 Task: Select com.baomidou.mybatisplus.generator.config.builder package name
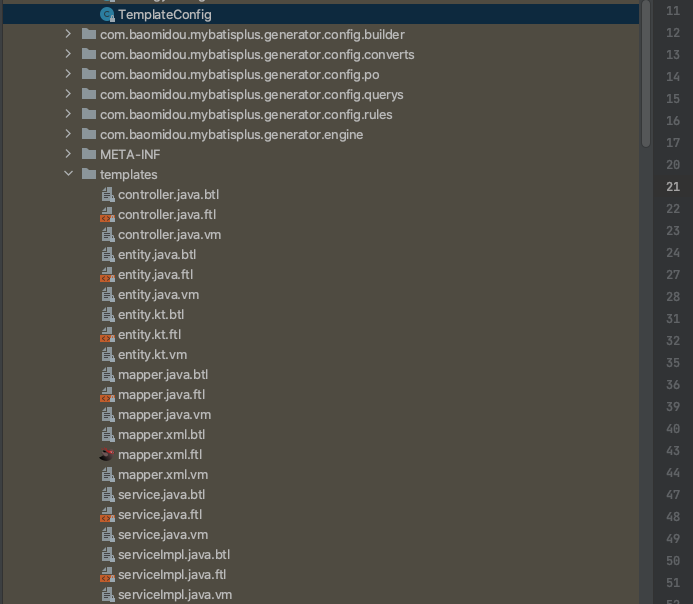pos(252,34)
